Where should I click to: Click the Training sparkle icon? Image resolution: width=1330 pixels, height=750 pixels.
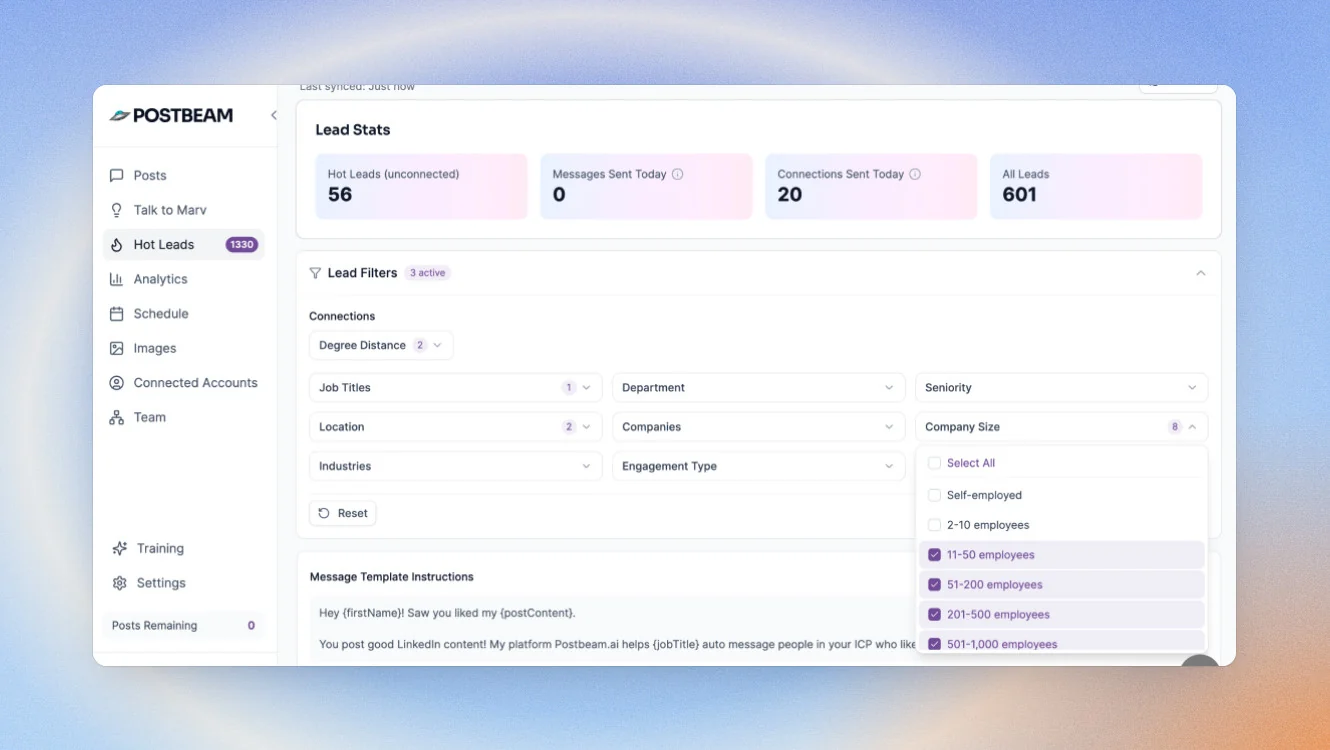point(120,548)
